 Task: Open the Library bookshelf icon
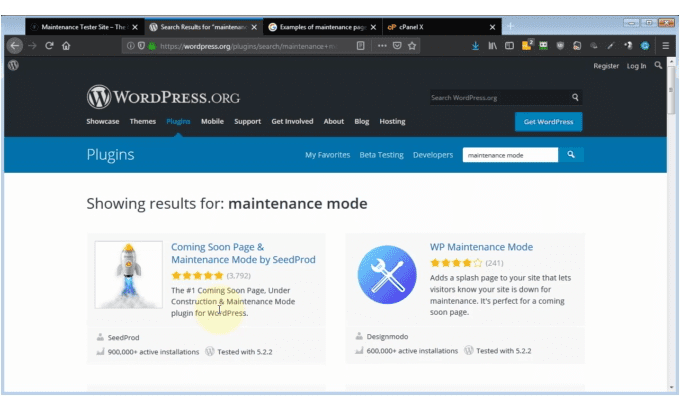coord(492,46)
